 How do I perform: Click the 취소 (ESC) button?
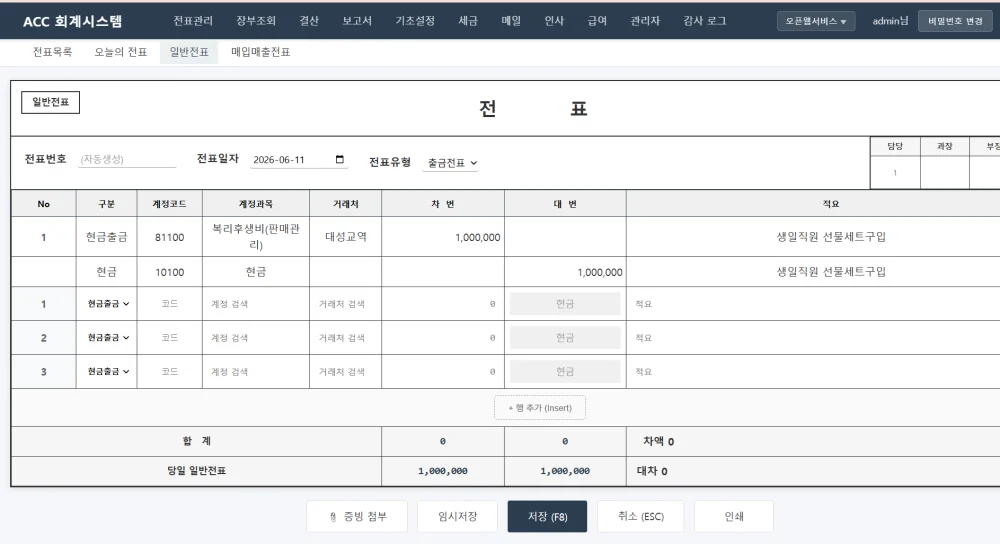640,517
